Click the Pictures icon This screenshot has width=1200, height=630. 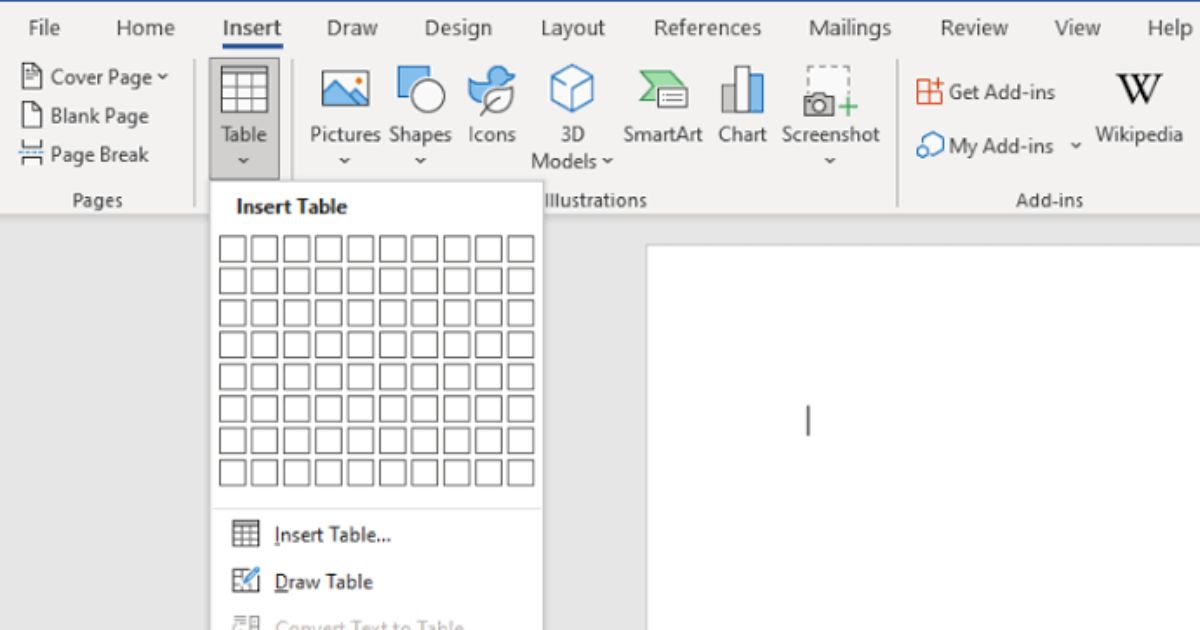(x=345, y=89)
